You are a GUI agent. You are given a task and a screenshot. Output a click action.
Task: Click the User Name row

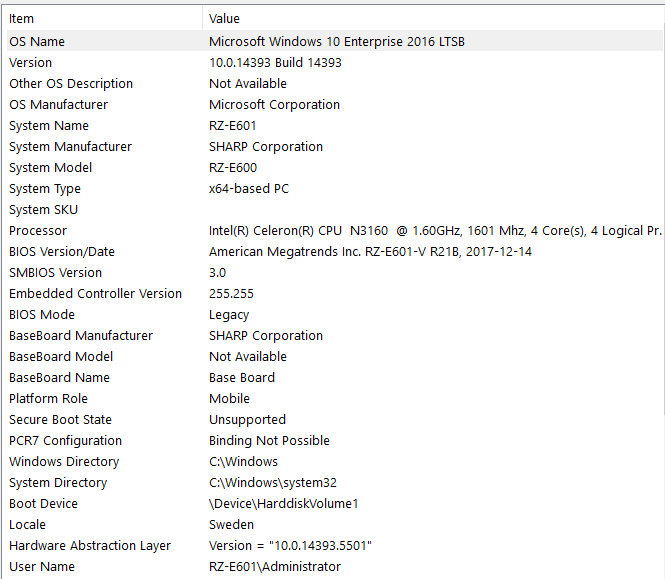(40, 567)
